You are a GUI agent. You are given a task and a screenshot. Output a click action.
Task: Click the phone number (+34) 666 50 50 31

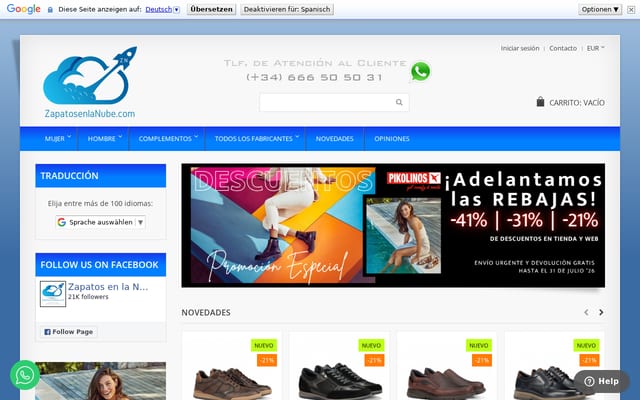[314, 77]
